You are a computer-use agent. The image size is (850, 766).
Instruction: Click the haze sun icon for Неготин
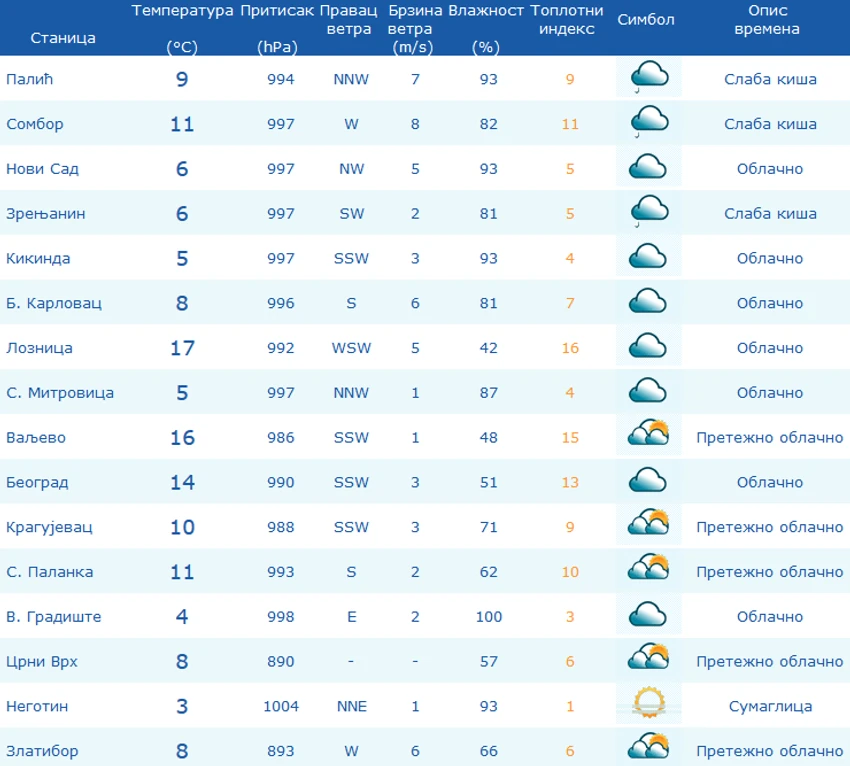pyautogui.click(x=649, y=703)
